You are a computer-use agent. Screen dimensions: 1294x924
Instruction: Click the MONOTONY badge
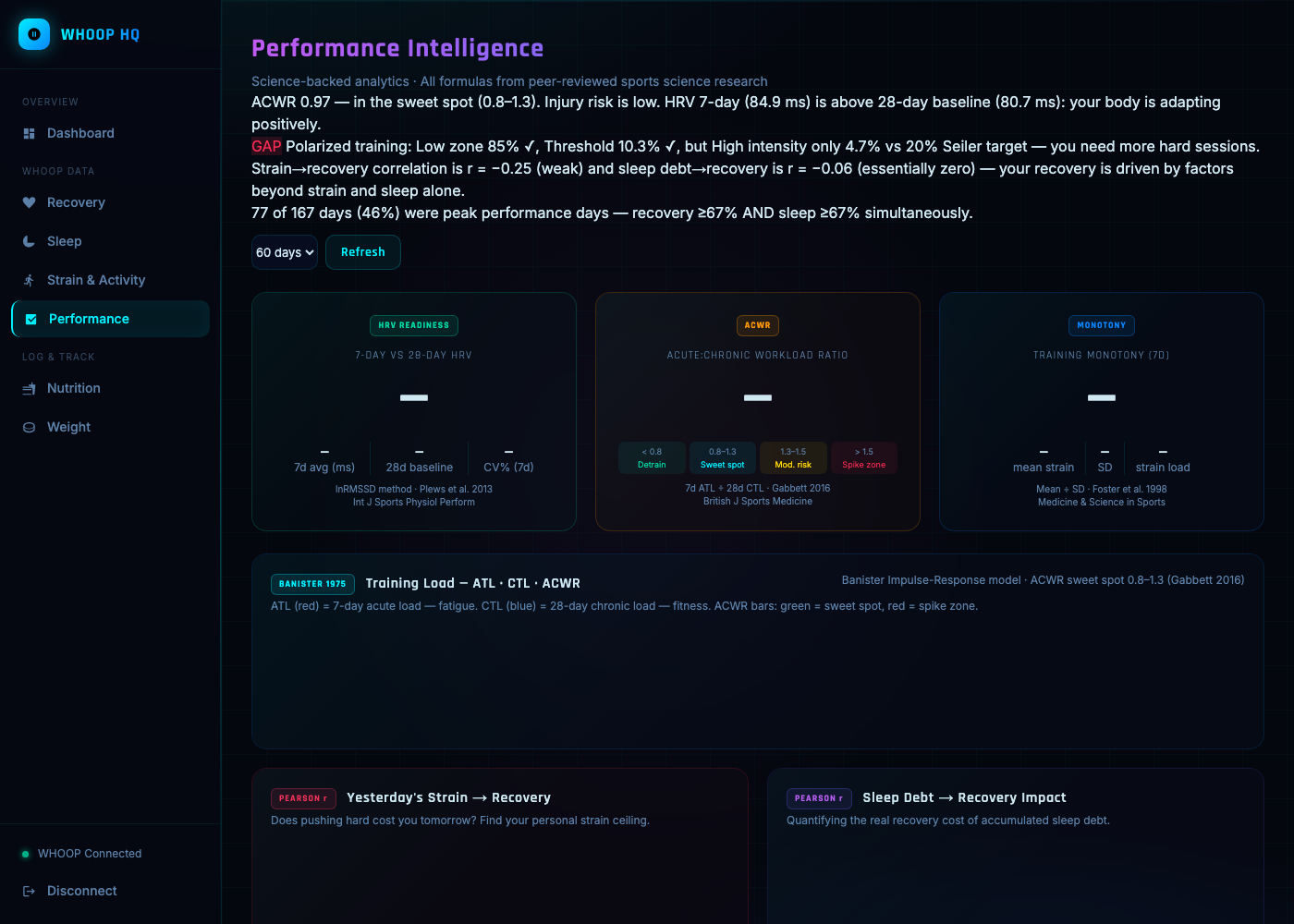pyautogui.click(x=1102, y=325)
